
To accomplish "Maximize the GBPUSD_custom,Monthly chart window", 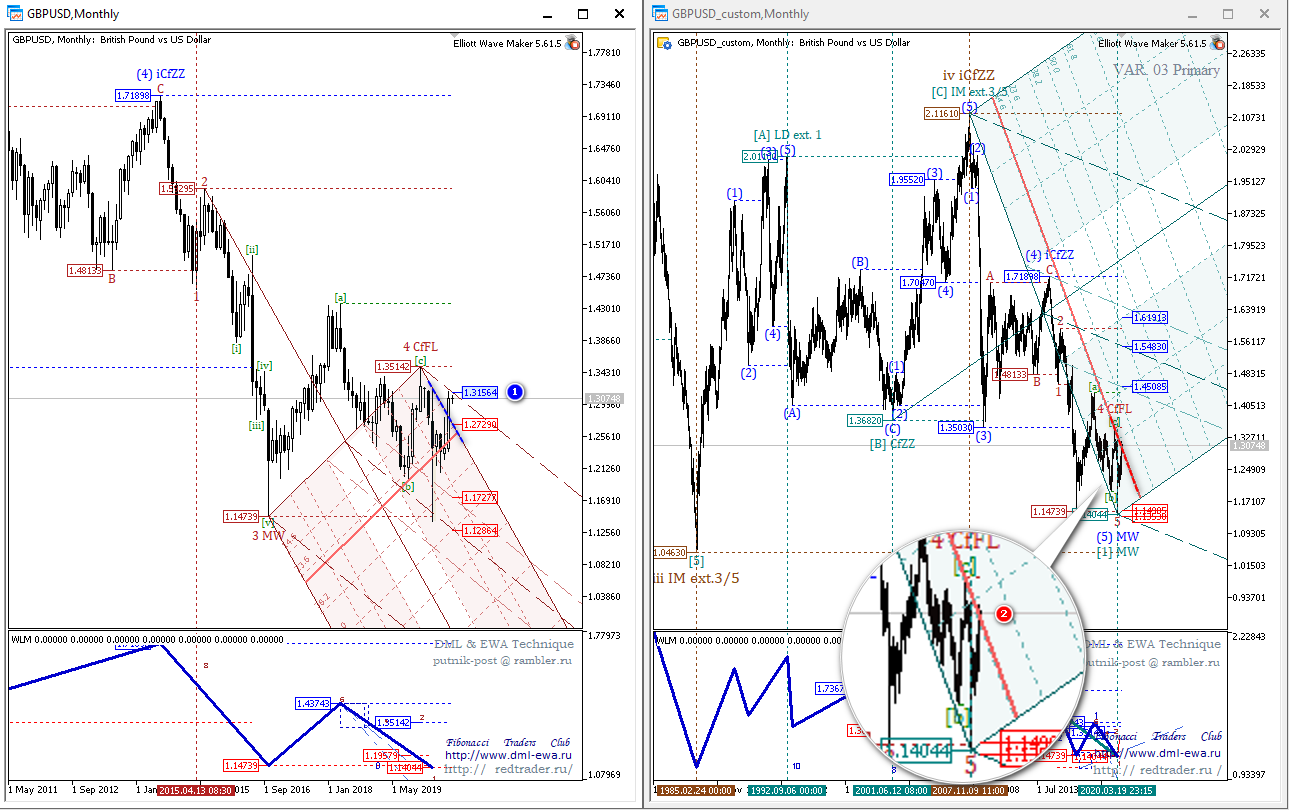I will [x=1228, y=14].
